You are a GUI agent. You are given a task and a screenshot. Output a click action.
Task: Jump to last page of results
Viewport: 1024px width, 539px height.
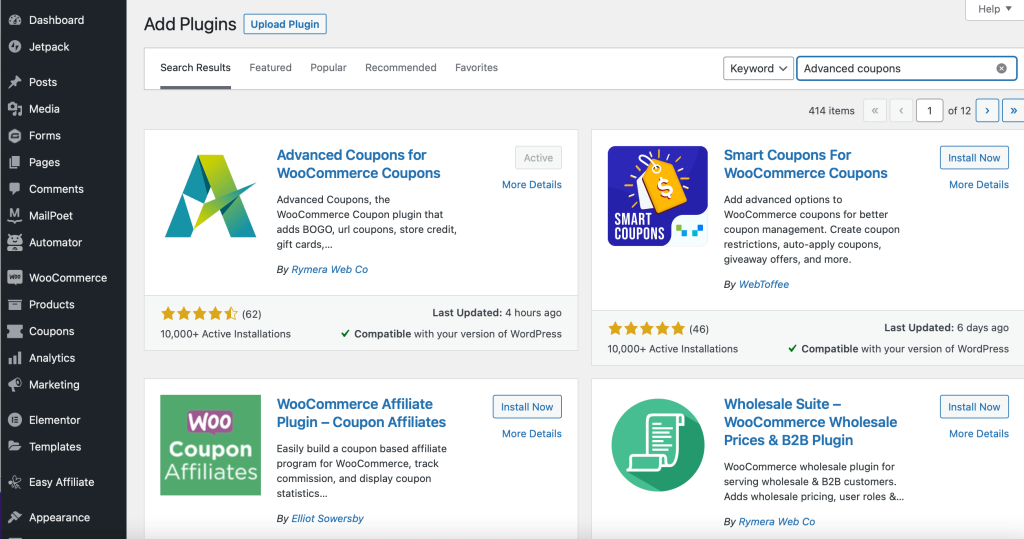[1013, 110]
